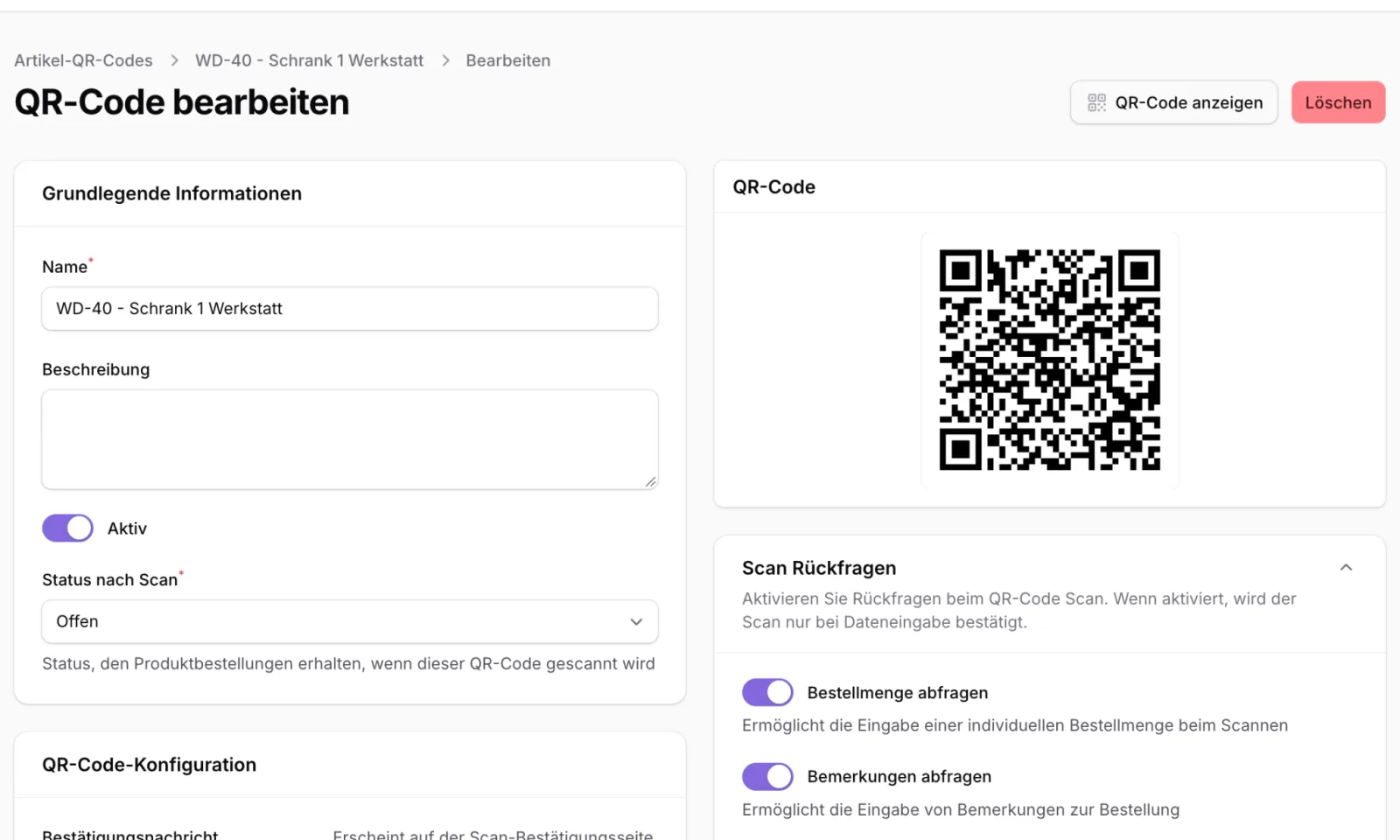Image resolution: width=1400 pixels, height=840 pixels.
Task: Focus the Name input field
Action: (x=350, y=309)
